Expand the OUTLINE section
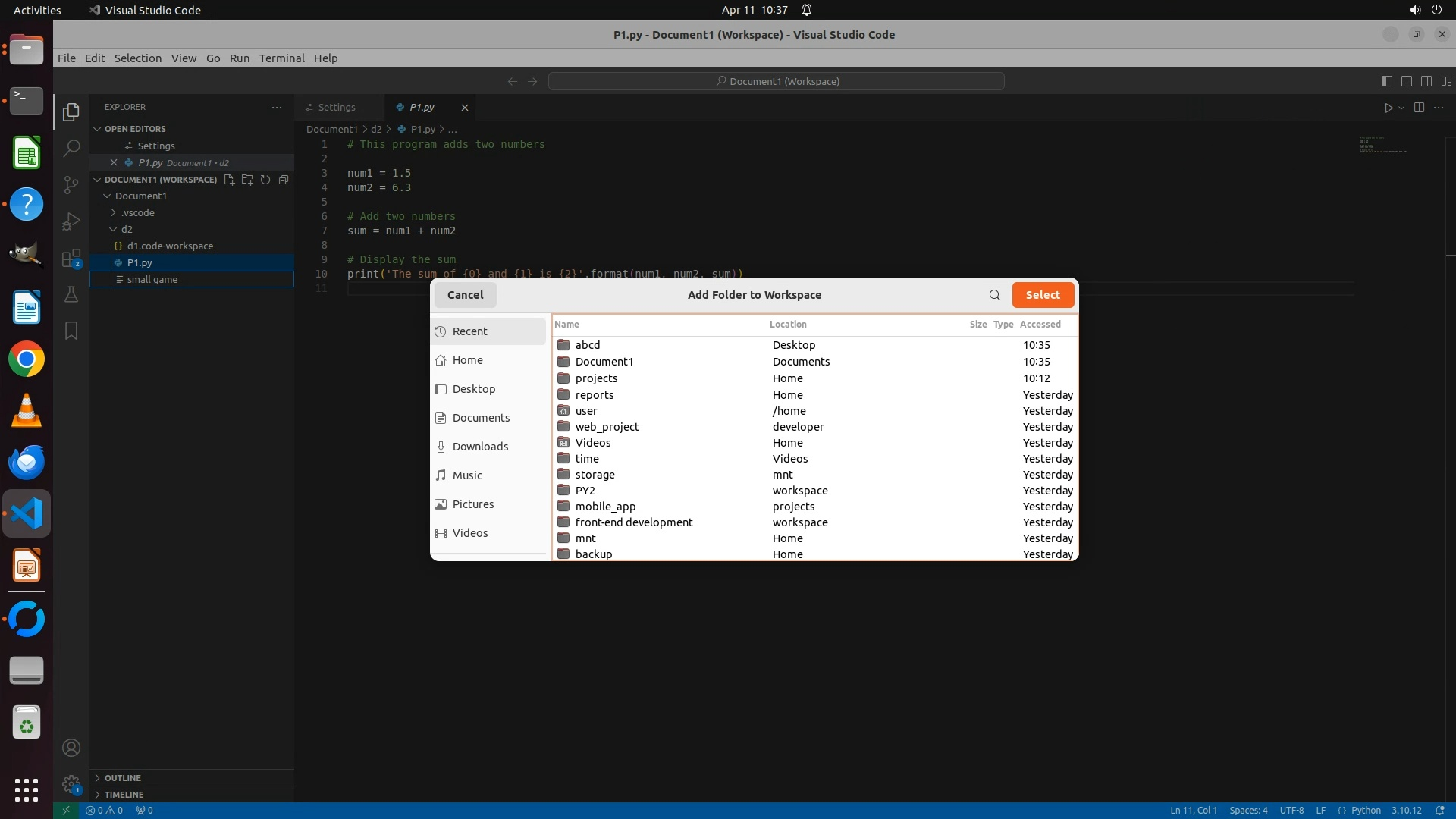 click(123, 778)
